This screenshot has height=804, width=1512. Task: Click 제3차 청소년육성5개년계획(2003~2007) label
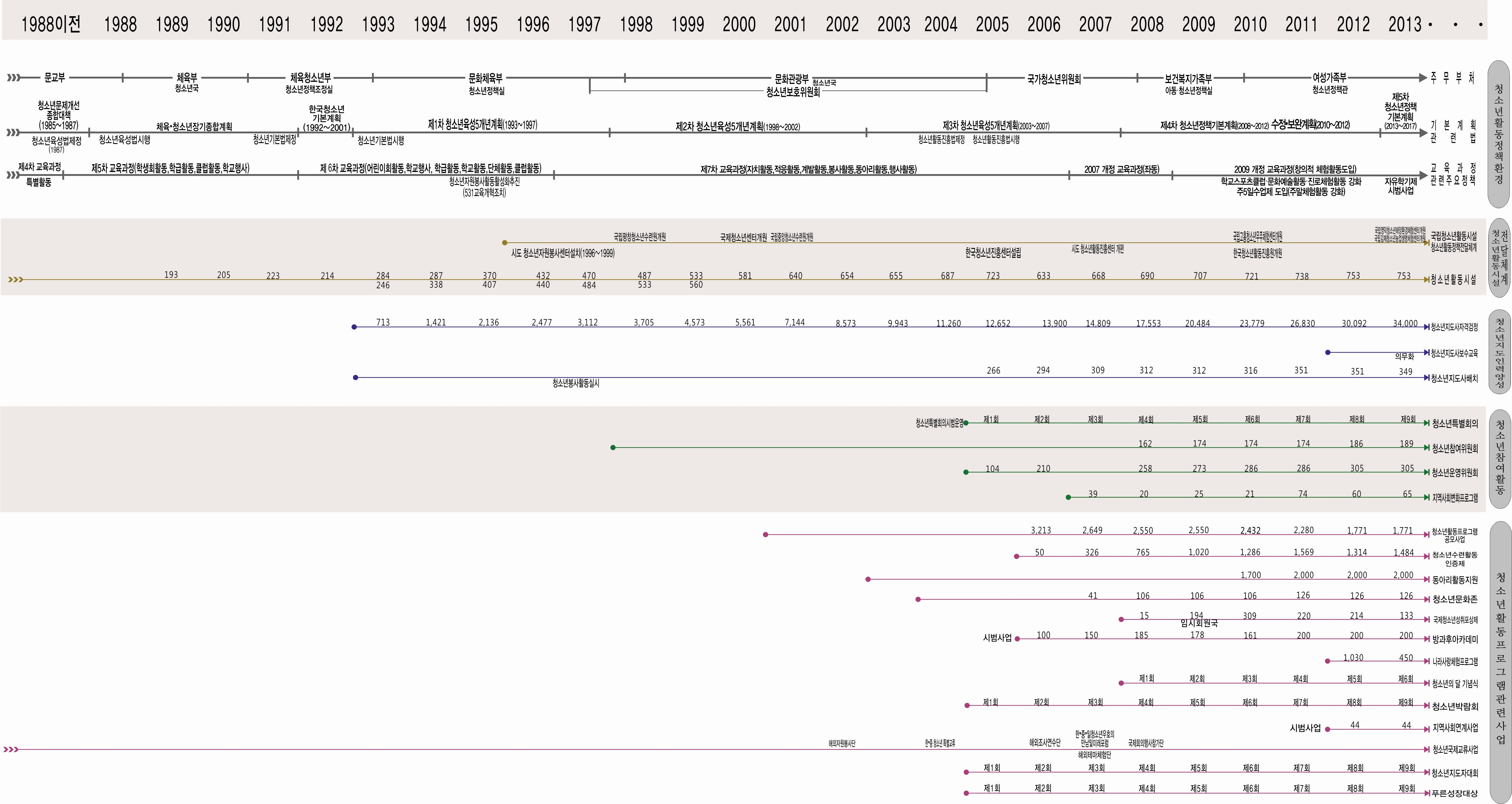(x=996, y=126)
